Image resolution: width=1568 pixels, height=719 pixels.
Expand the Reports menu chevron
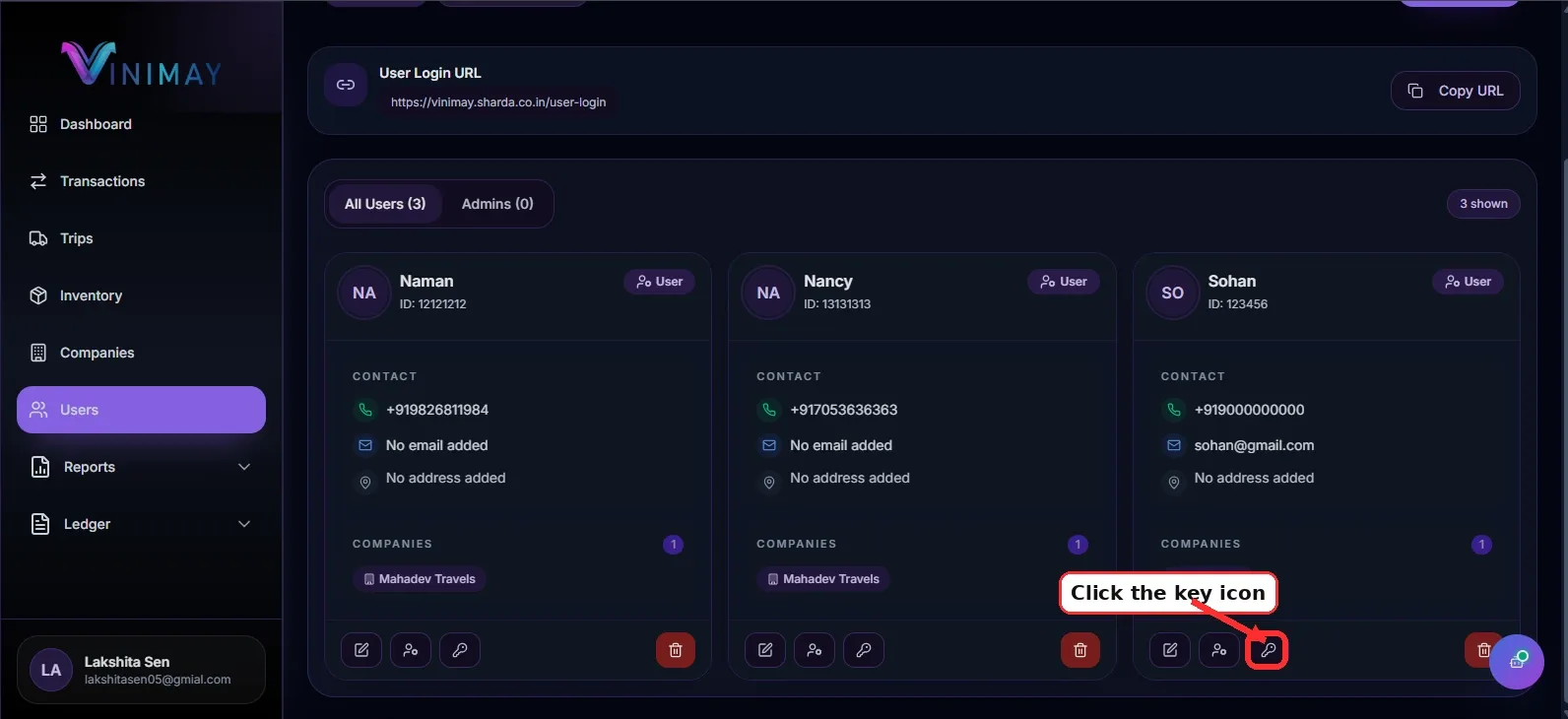tap(244, 467)
